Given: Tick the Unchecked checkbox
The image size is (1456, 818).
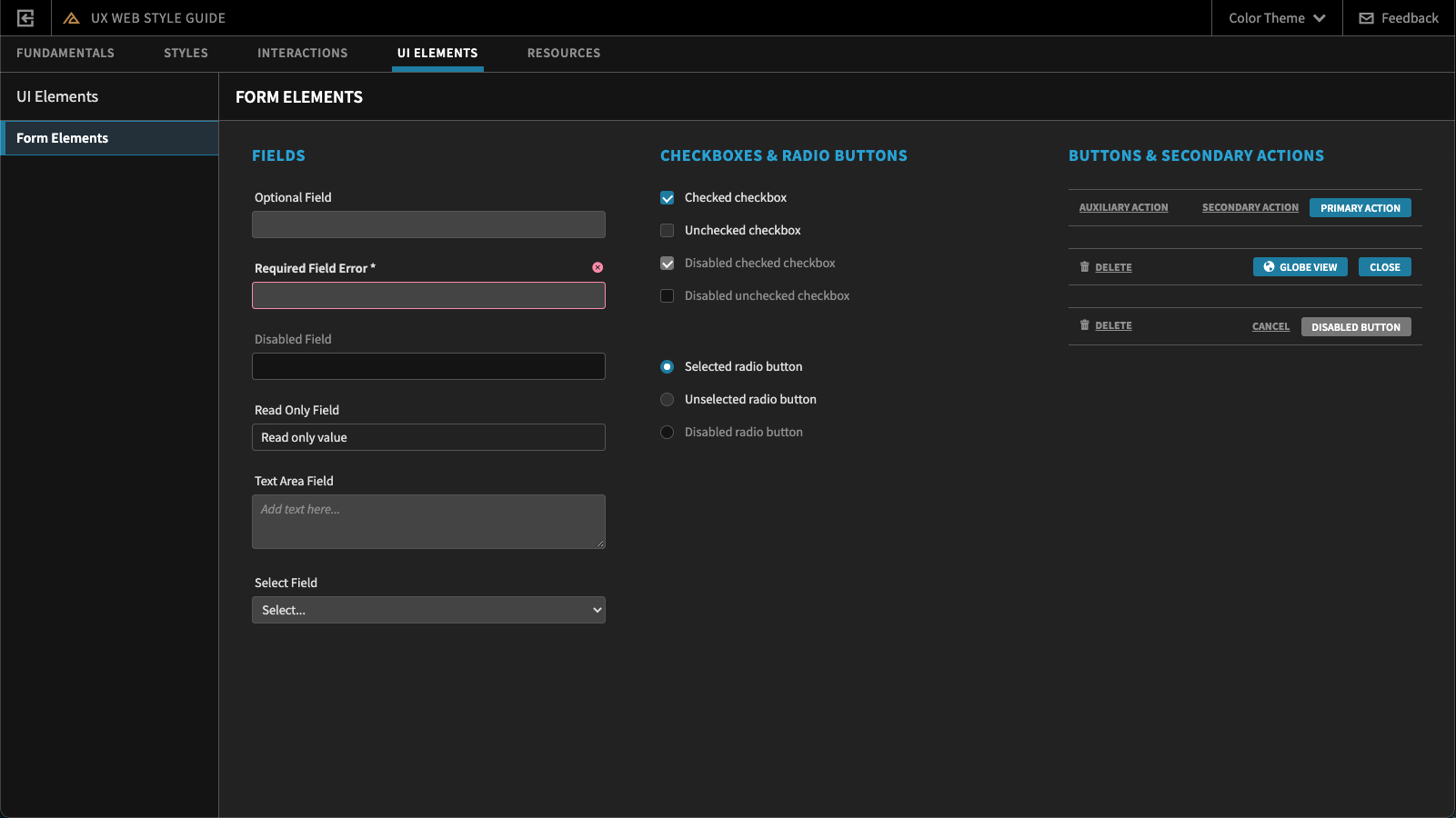Looking at the screenshot, I should click(x=668, y=231).
